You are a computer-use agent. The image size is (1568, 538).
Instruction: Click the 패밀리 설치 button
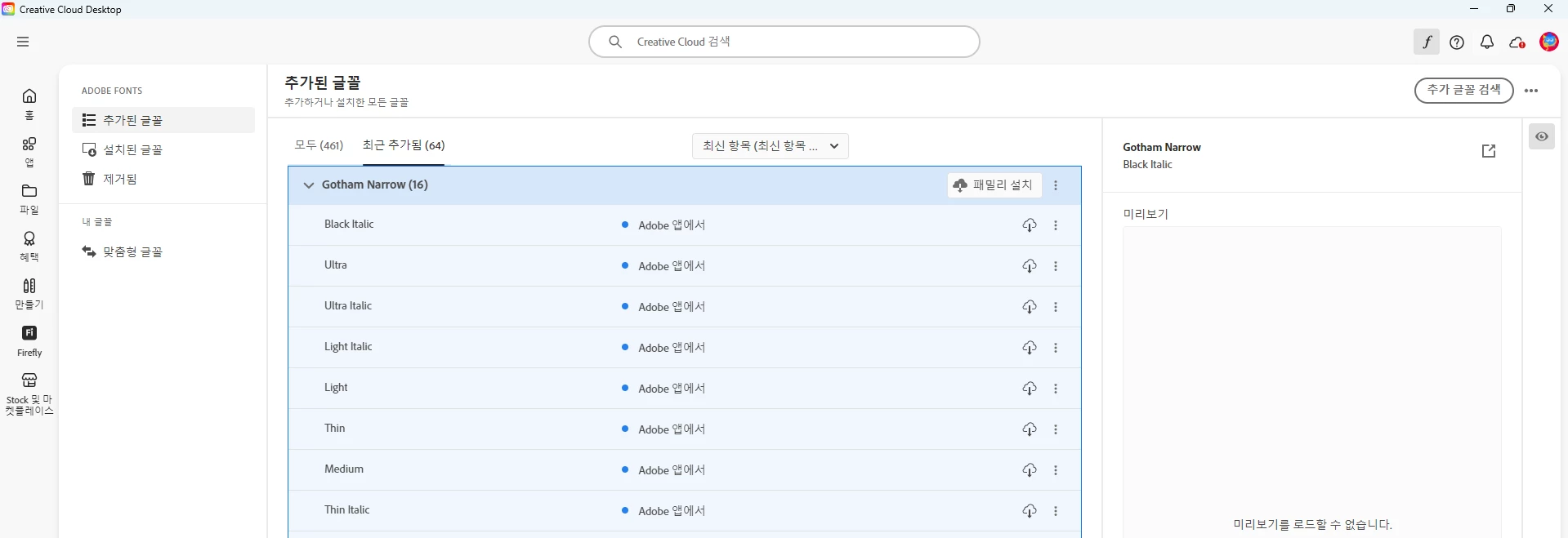point(994,185)
